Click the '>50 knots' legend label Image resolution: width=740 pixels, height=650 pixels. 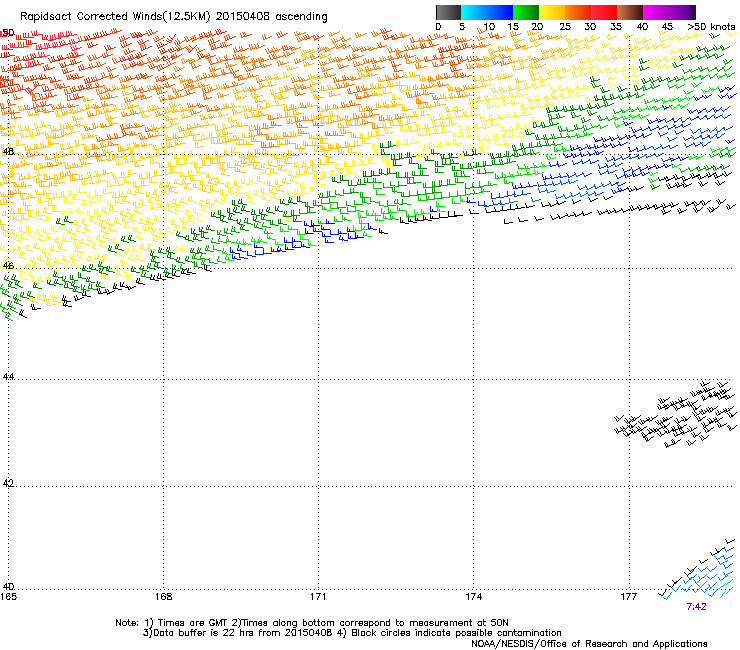(x=711, y=27)
